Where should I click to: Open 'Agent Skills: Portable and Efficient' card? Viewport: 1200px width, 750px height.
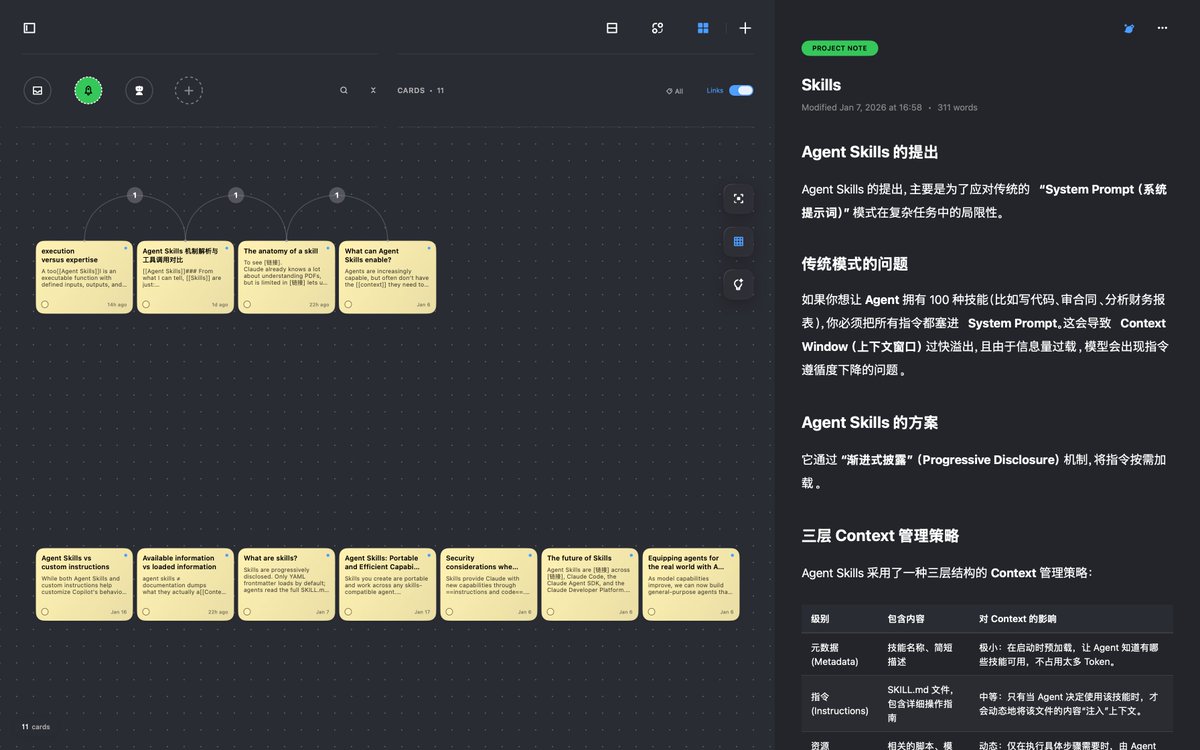tap(387, 584)
